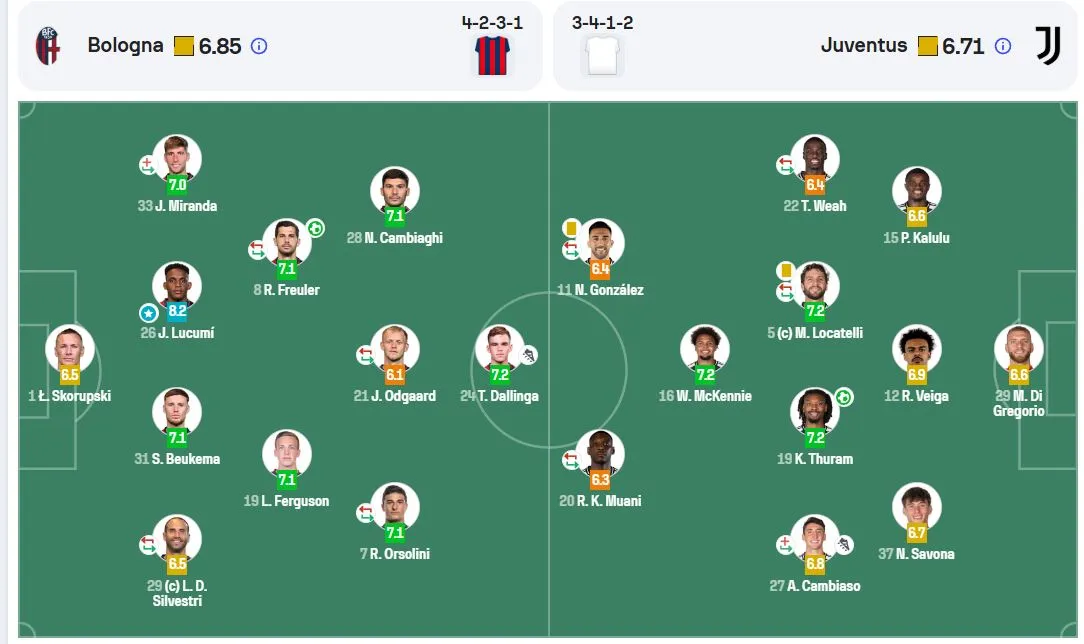
Task: Click the yellow team card swatch beside Bologna
Action: pos(184,46)
